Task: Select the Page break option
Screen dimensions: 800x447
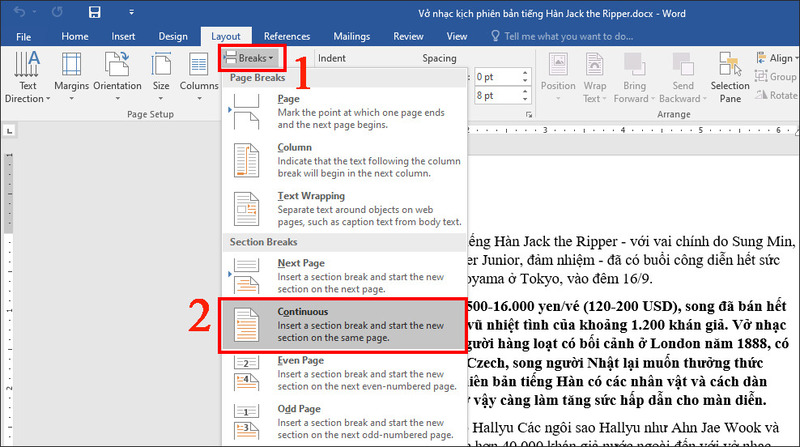Action: (342, 111)
